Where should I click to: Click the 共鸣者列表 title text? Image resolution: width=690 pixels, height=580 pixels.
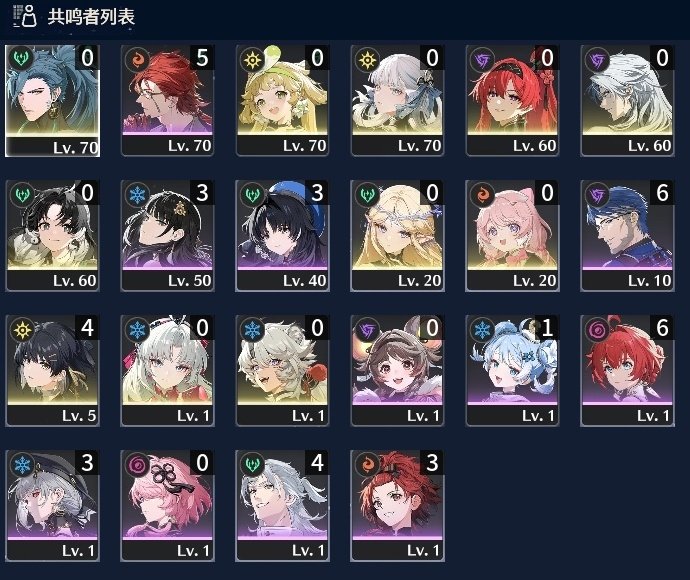click(91, 17)
